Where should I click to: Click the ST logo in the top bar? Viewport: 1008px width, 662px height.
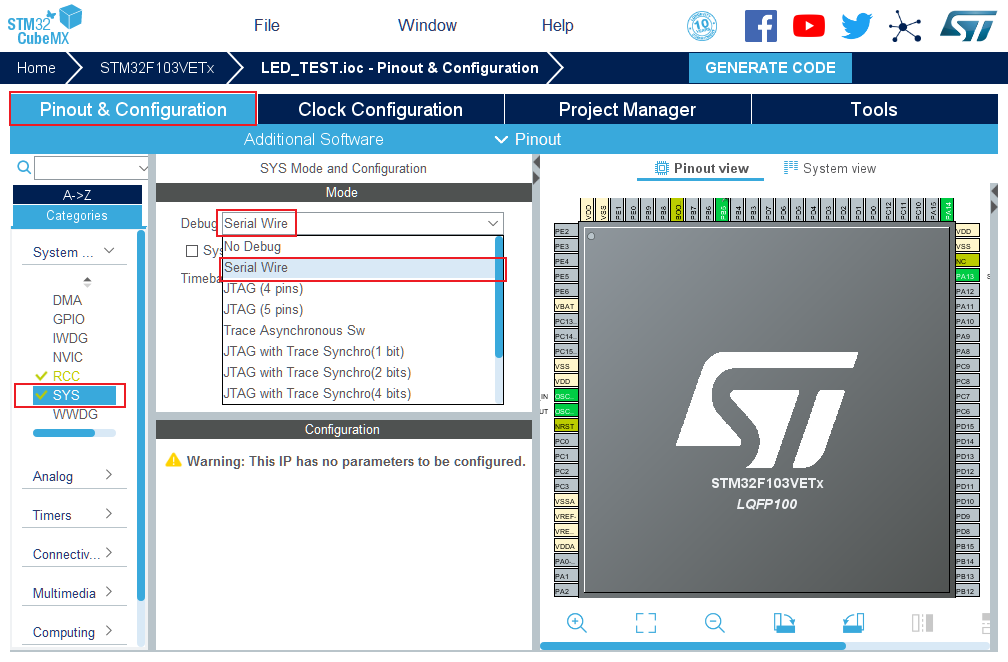(968, 26)
